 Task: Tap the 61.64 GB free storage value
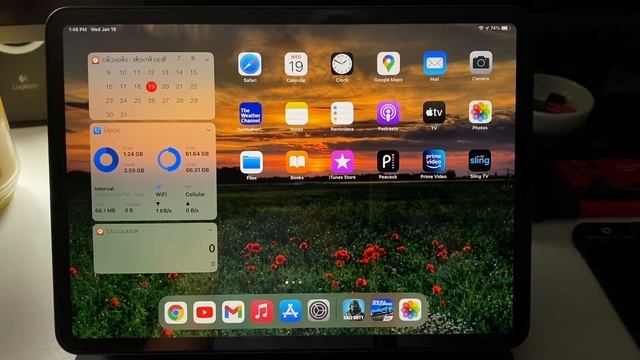pyautogui.click(x=197, y=153)
